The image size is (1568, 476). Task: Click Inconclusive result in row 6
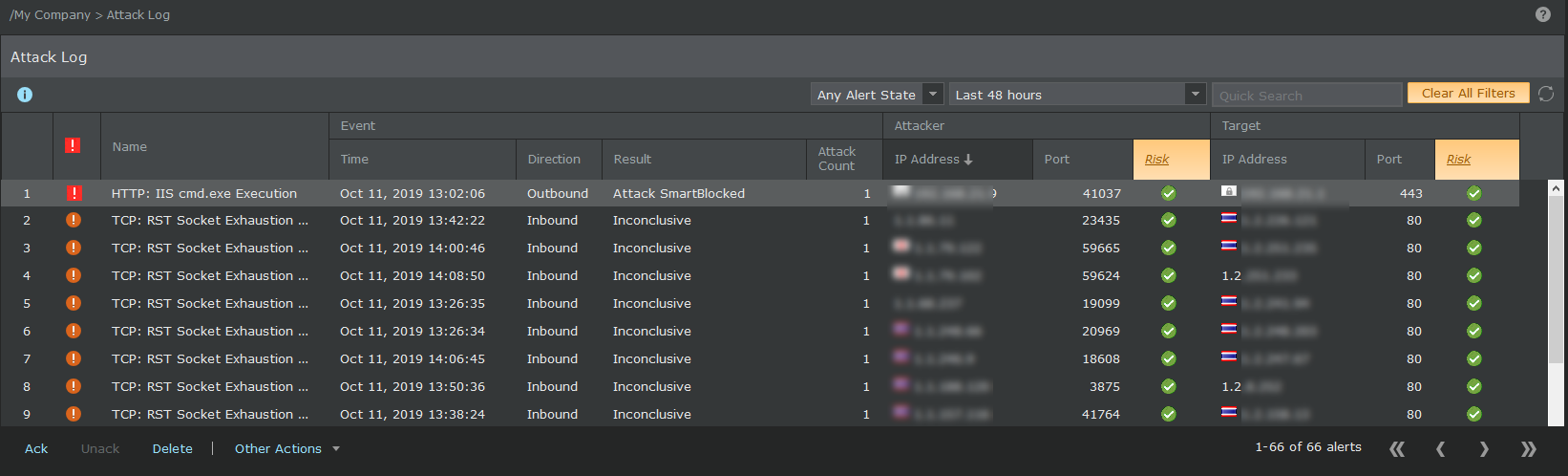tap(651, 331)
